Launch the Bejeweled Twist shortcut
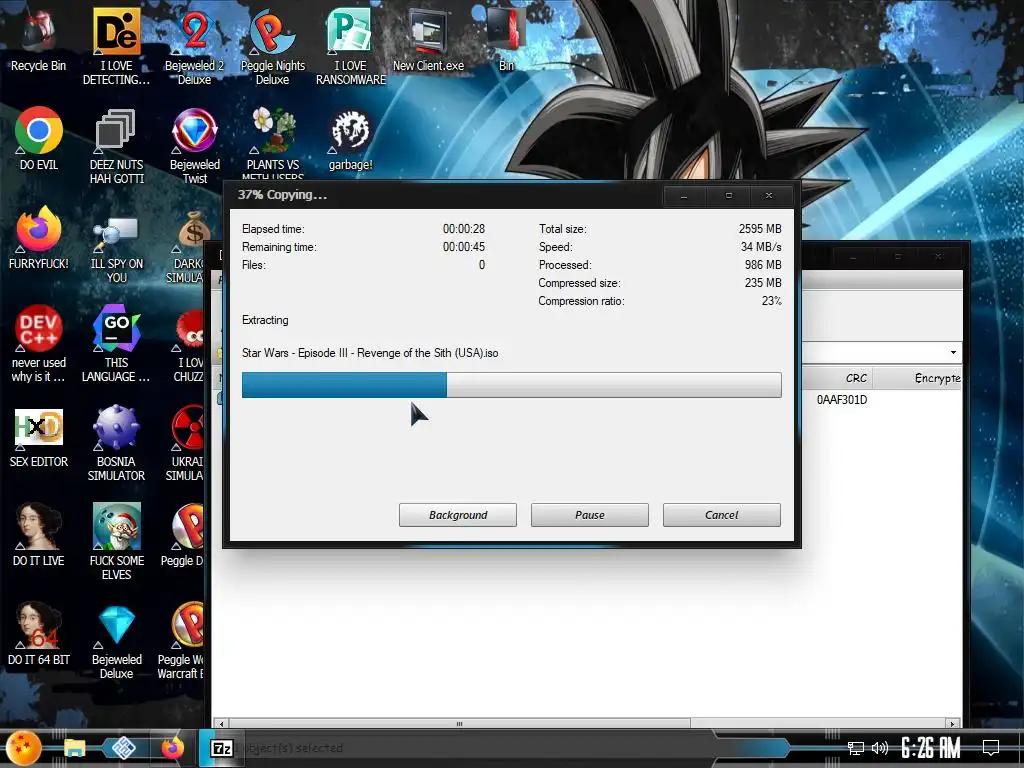1024x768 pixels. tap(195, 145)
